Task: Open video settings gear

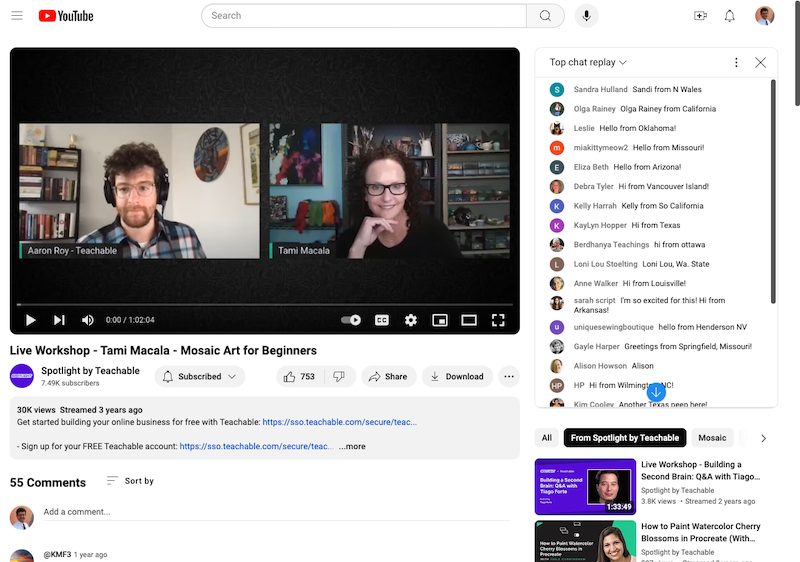Action: [x=410, y=320]
